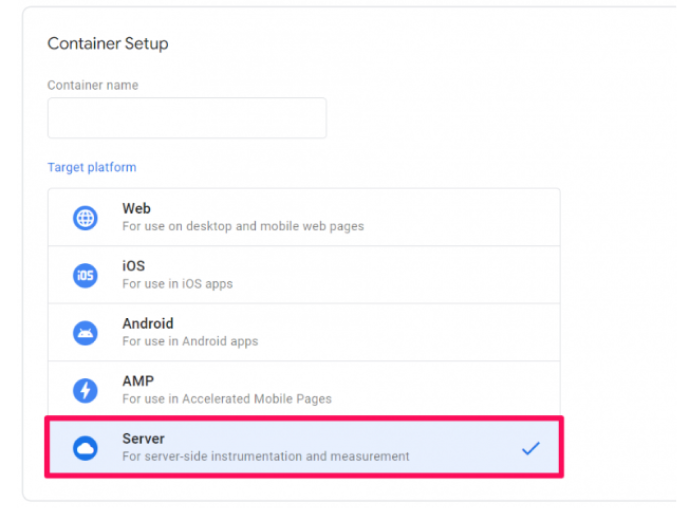The image size is (690, 509).
Task: Click the Target platform label
Action: pyautogui.click(x=92, y=167)
